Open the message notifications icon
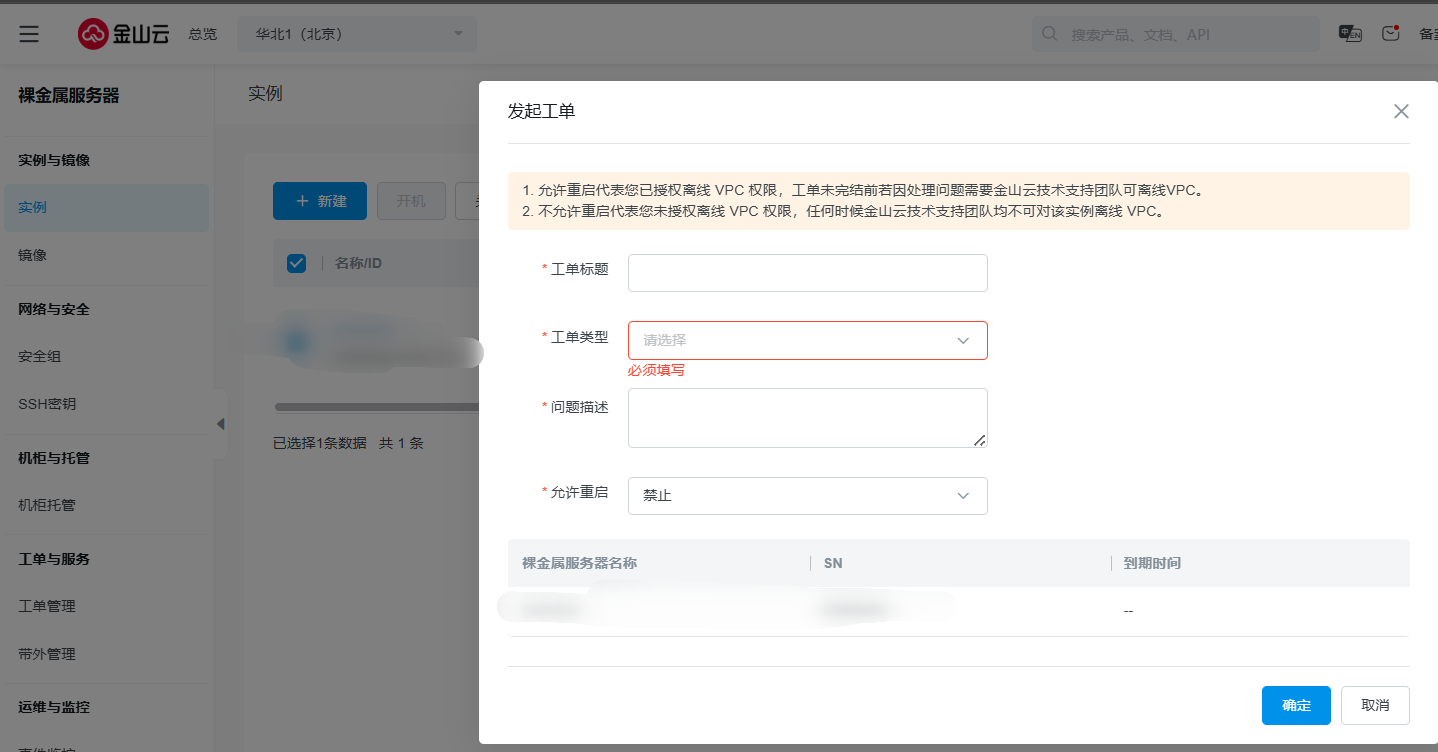 click(x=1390, y=34)
